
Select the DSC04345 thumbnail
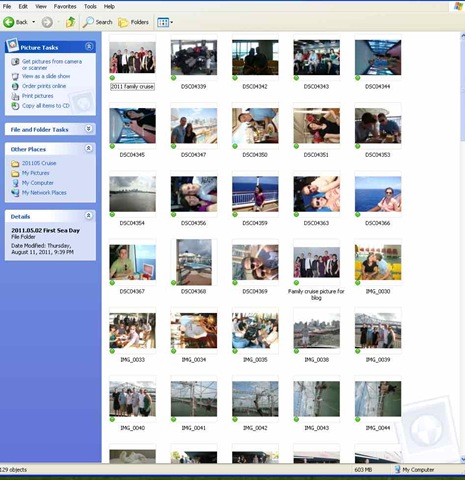click(132, 126)
